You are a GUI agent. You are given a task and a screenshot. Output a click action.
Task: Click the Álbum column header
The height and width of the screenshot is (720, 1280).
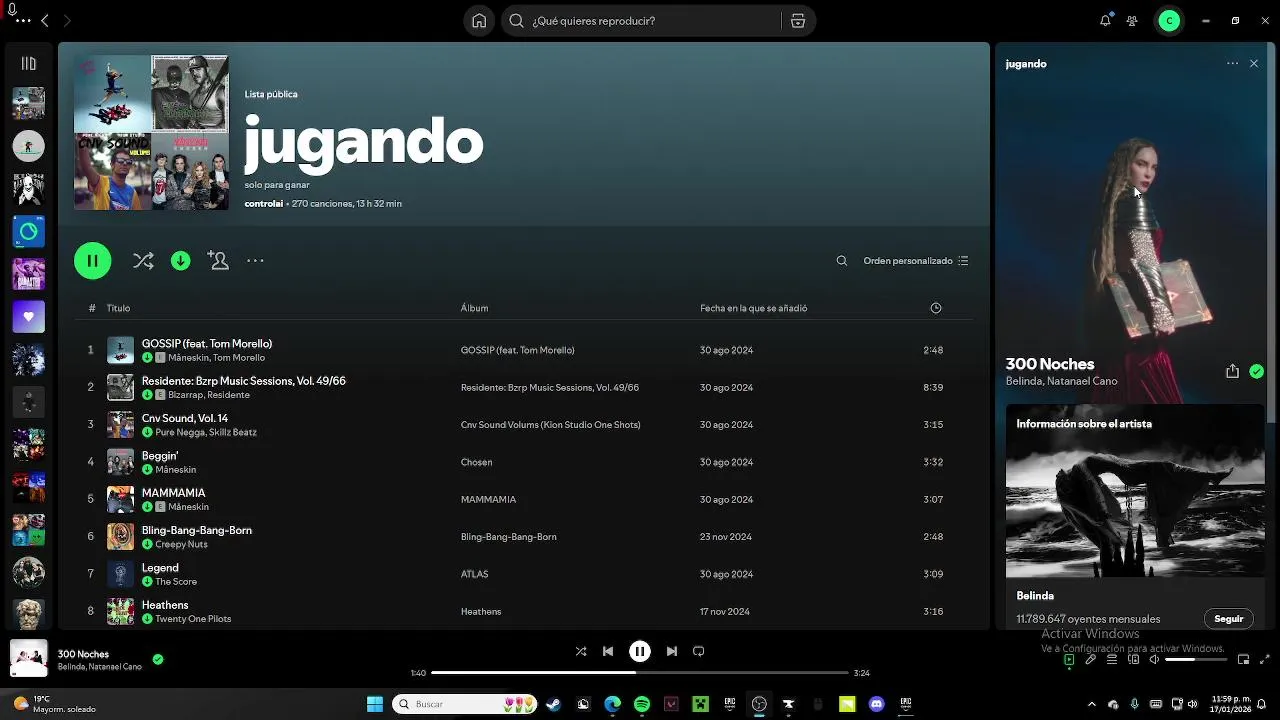(x=474, y=308)
